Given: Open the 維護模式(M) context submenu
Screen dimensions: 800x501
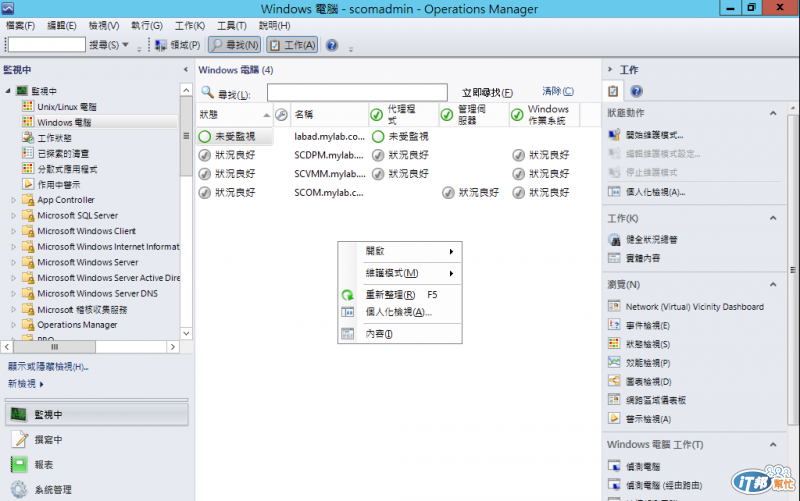Looking at the screenshot, I should point(399,273).
